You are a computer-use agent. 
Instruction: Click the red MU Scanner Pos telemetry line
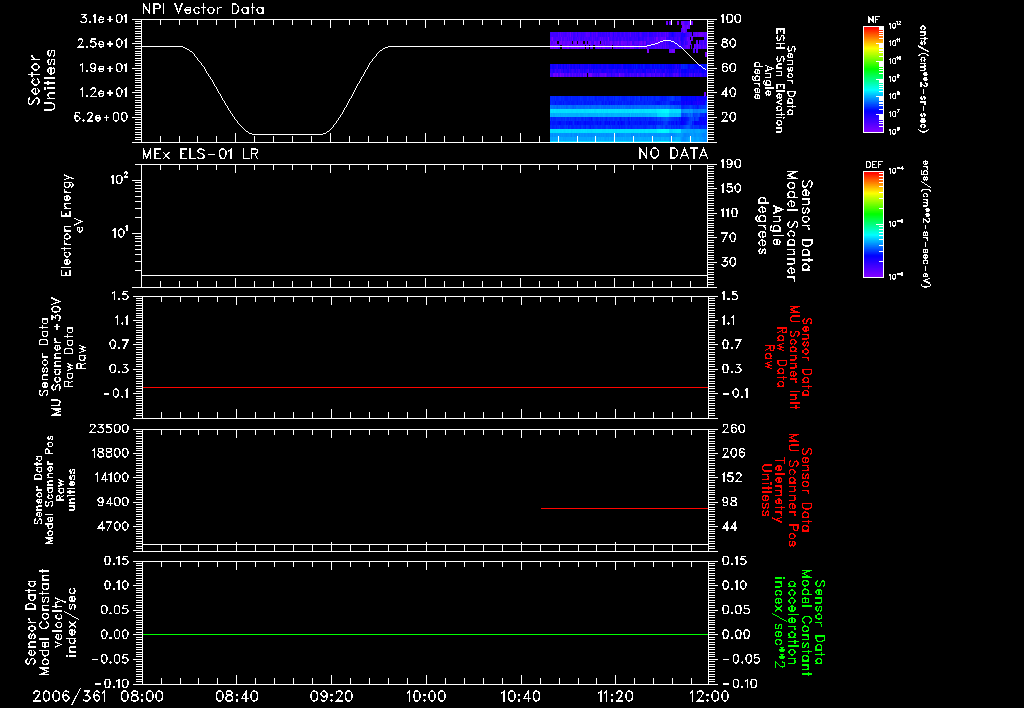click(x=624, y=508)
